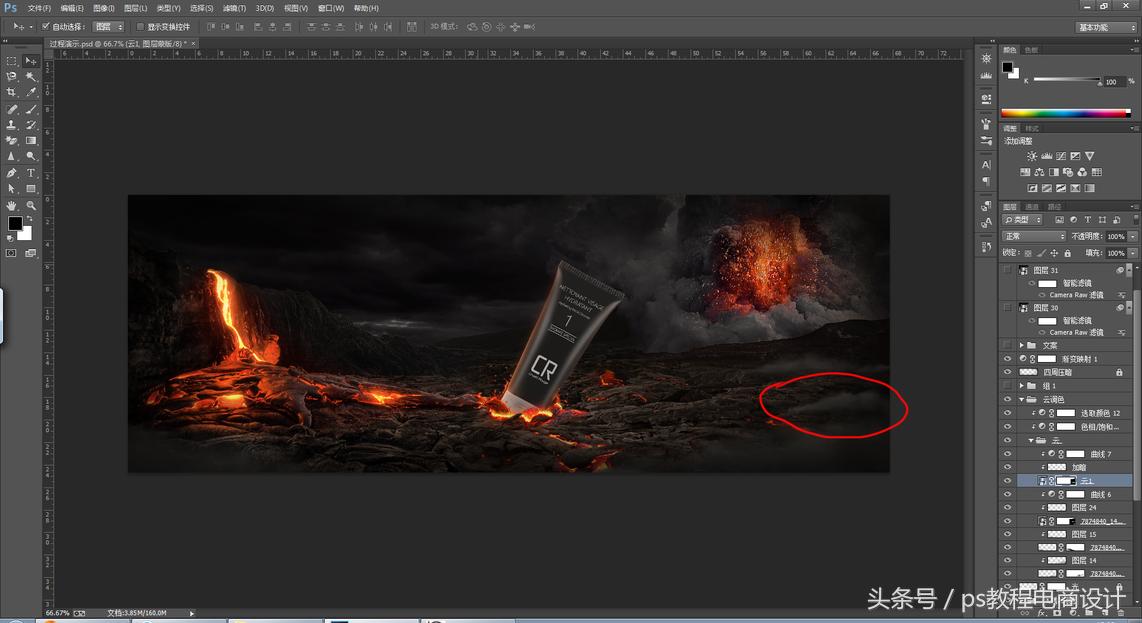
Task: Select the Eyedropper tool
Action: [31, 93]
